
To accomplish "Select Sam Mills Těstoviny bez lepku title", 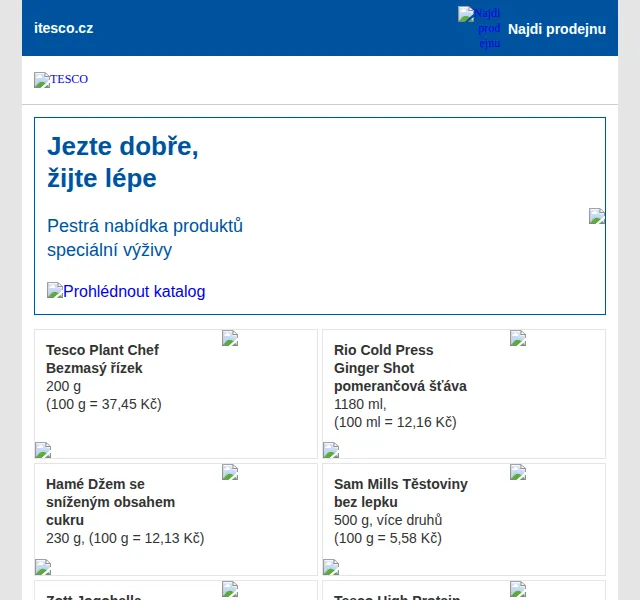I will coord(401,493).
